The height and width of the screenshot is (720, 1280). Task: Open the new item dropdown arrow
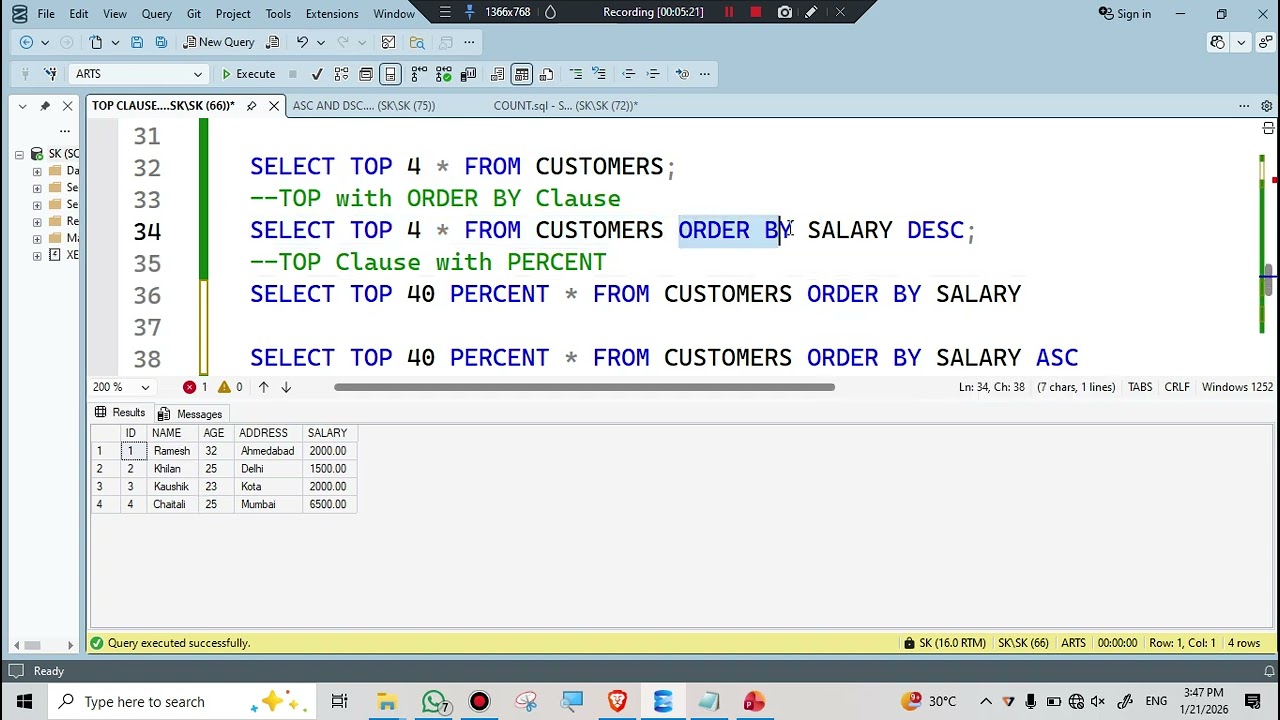(115, 42)
